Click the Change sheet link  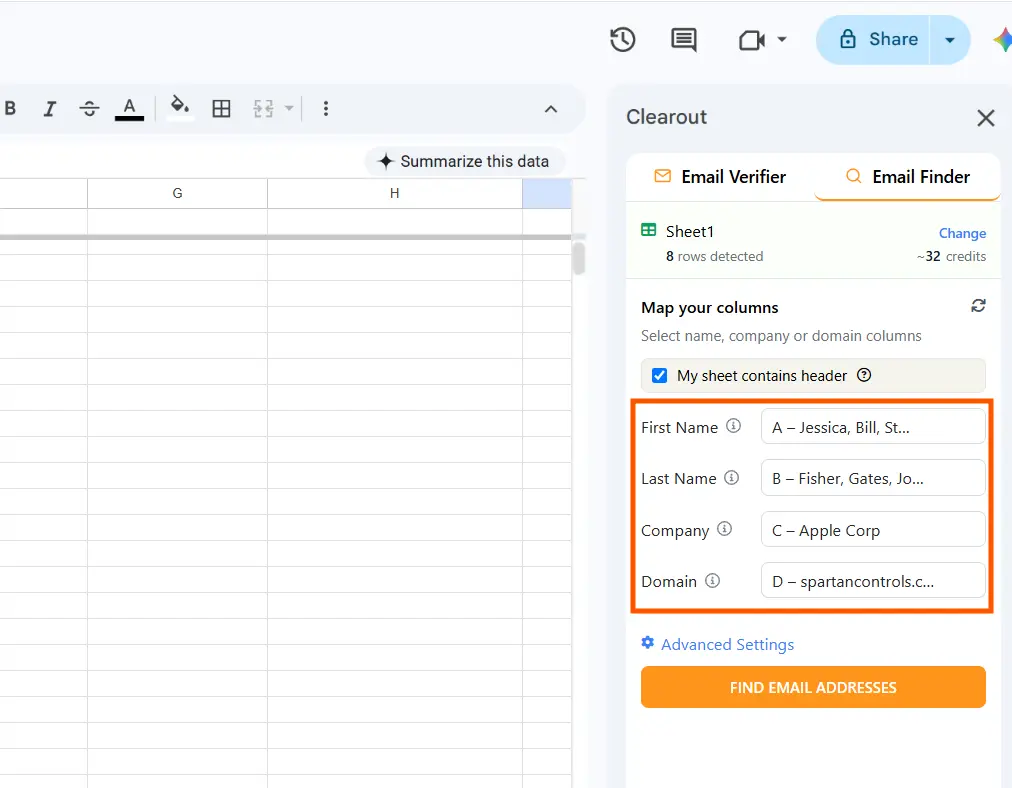[962, 233]
